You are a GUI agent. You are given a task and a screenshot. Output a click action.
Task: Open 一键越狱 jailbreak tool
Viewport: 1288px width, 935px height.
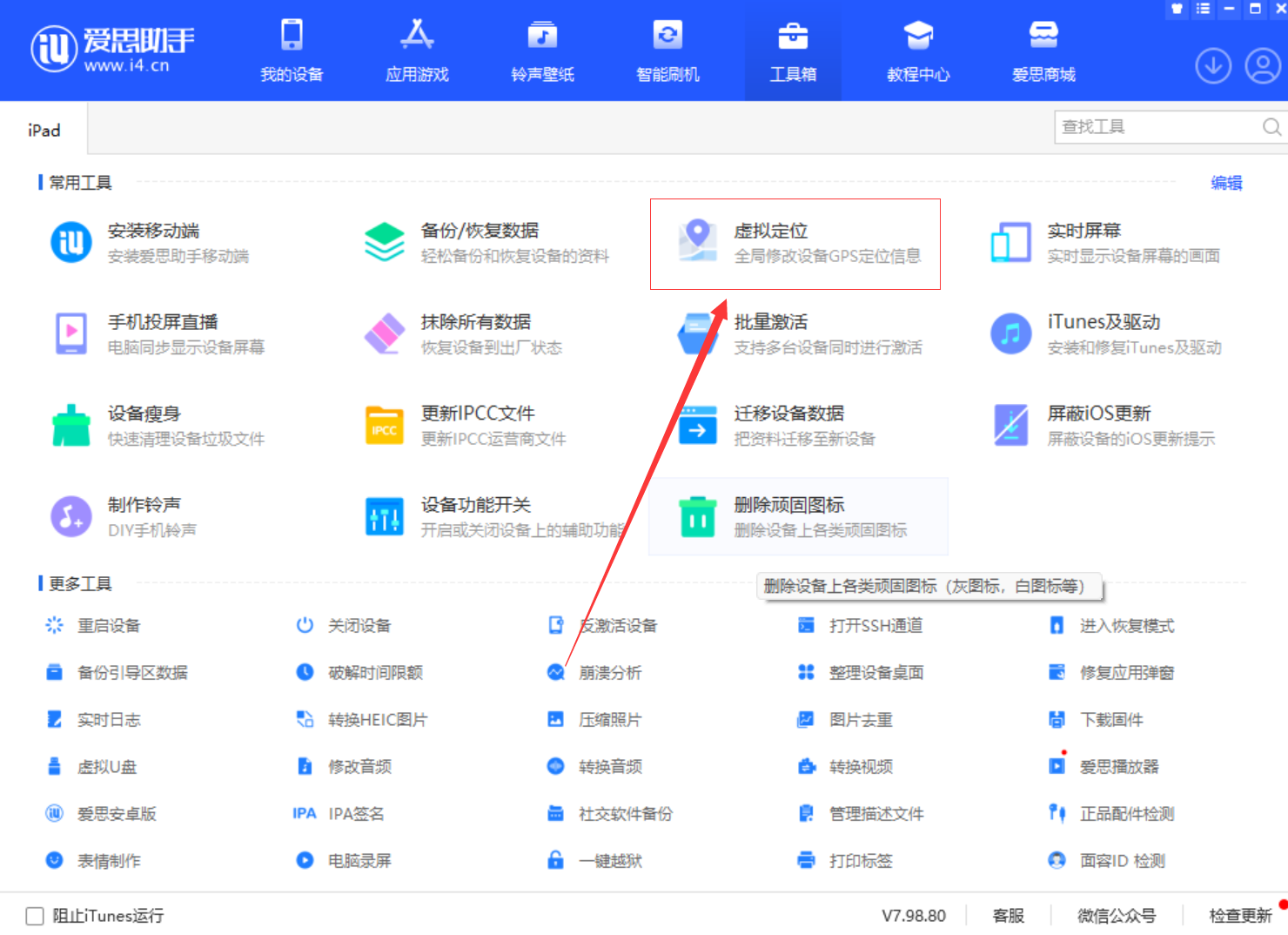tap(609, 861)
